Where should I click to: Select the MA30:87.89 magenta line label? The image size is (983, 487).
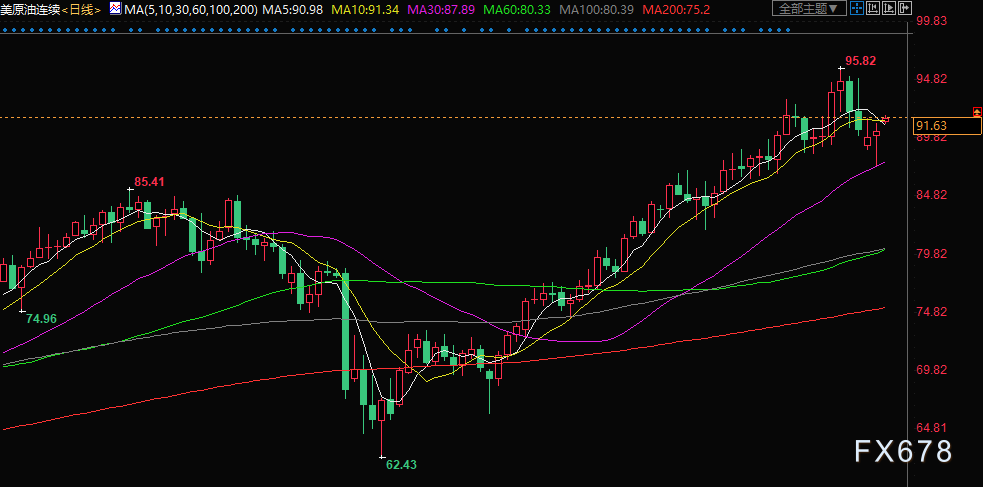click(x=440, y=9)
